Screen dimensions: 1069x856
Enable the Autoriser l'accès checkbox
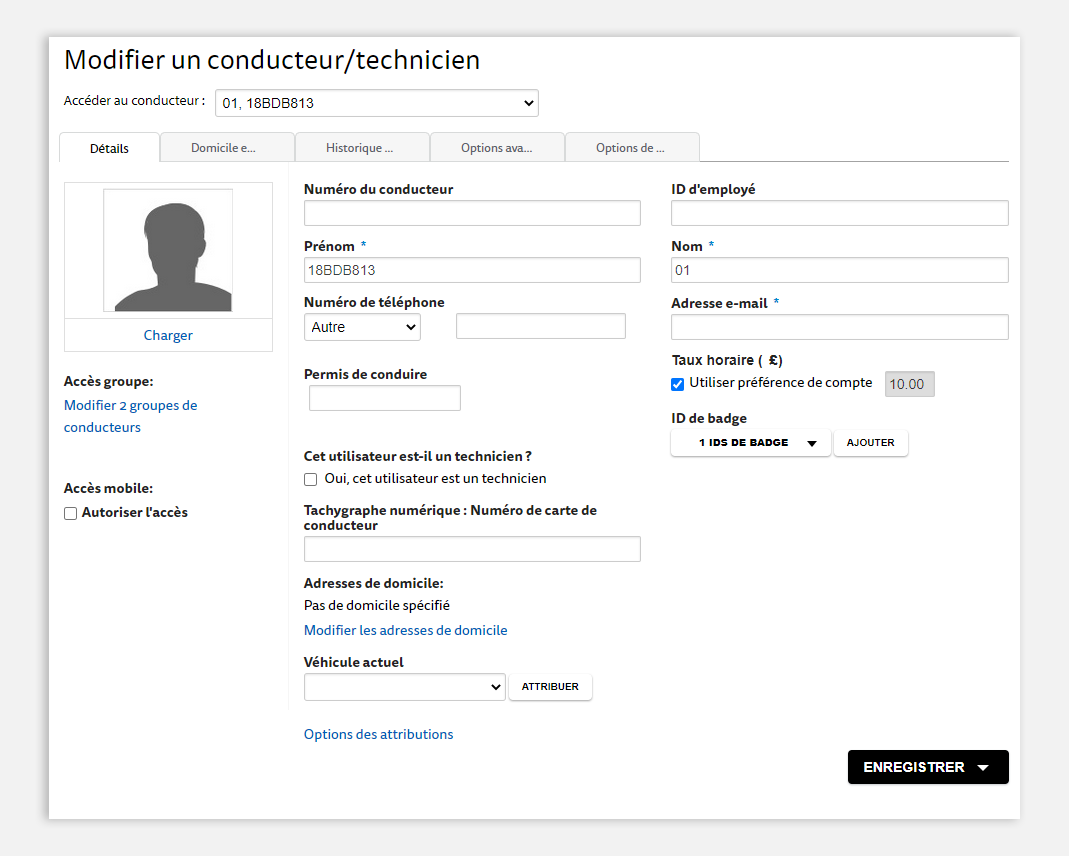tap(70, 513)
